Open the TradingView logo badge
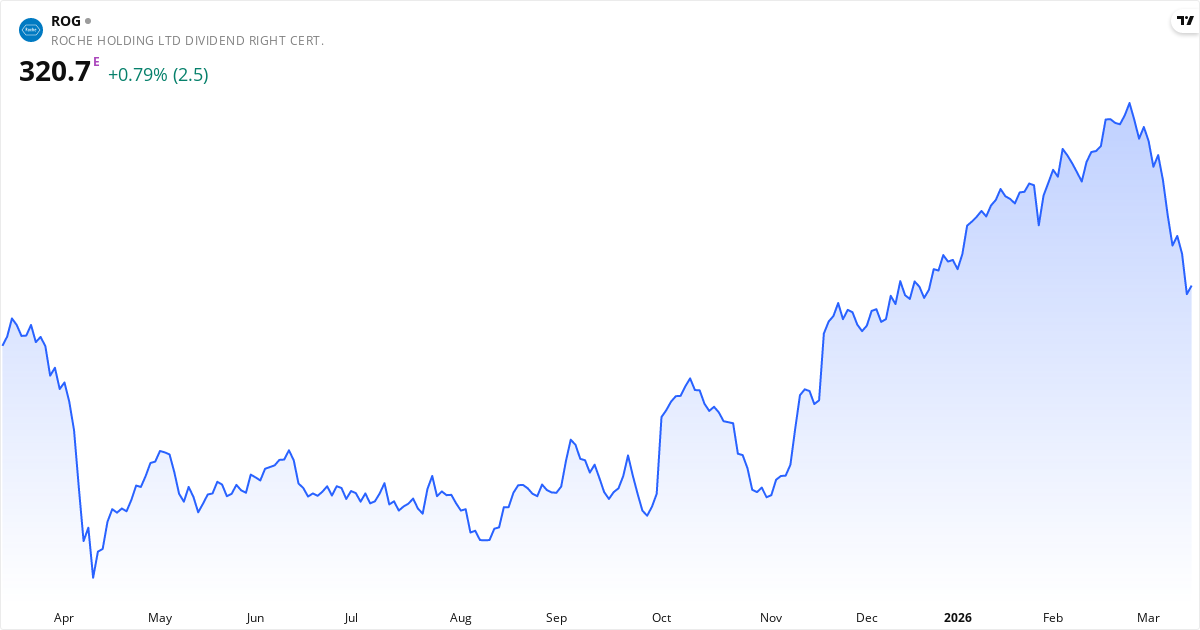This screenshot has height=630, width=1200. [x=1184, y=22]
